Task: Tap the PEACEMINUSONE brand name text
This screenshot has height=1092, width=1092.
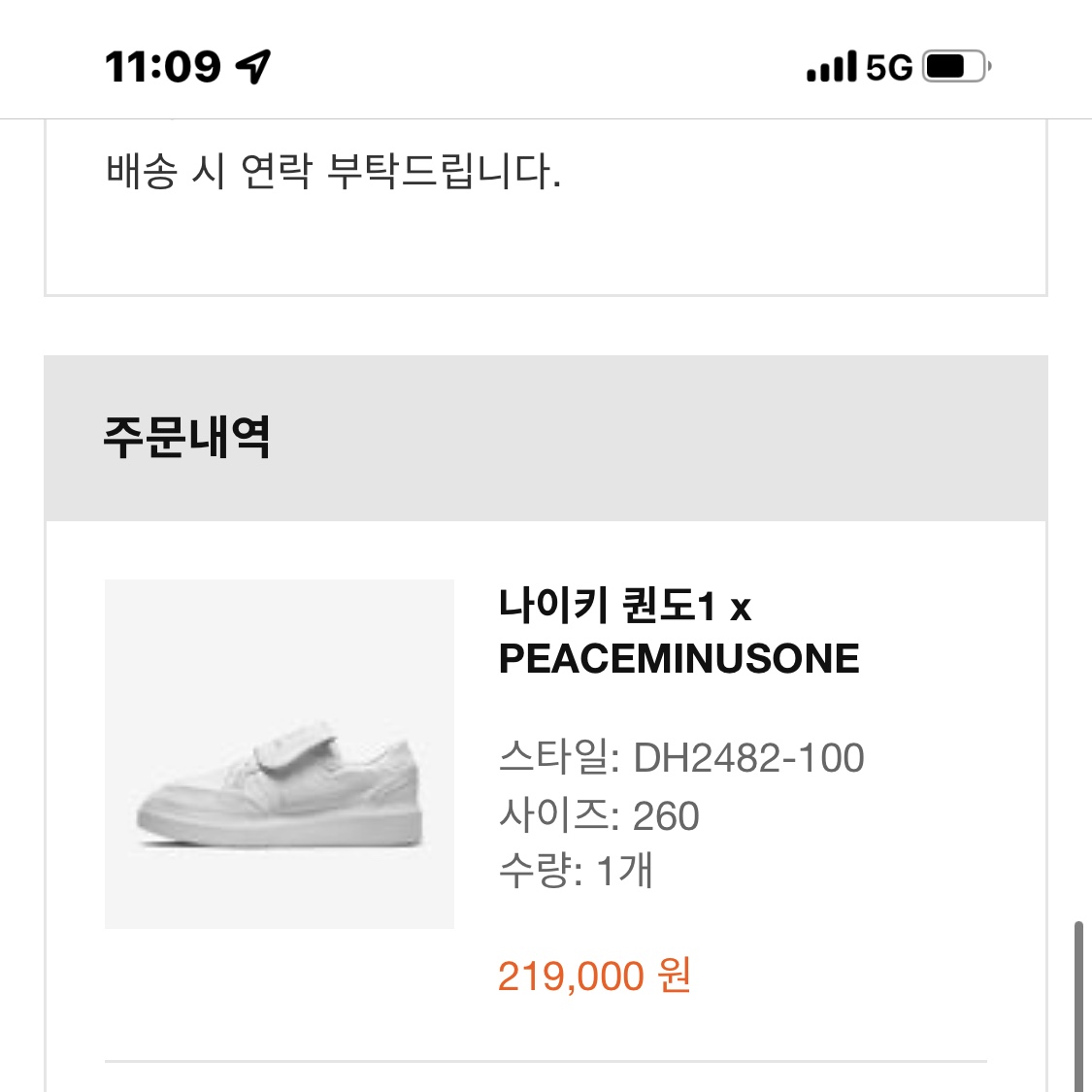Action: pos(679,658)
